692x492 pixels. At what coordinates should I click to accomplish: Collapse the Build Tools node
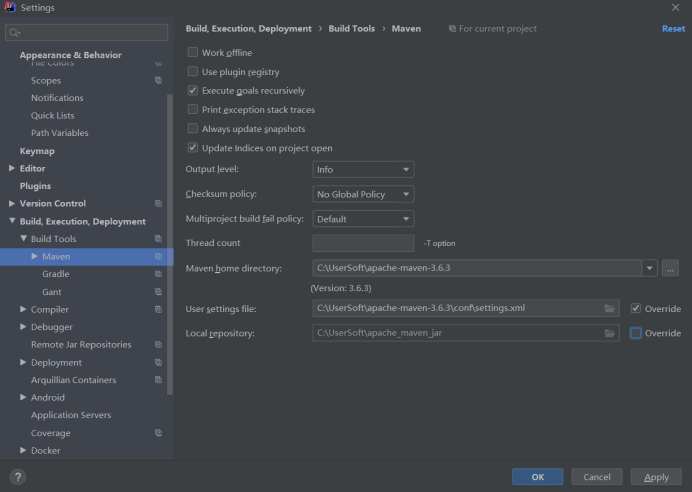23,238
